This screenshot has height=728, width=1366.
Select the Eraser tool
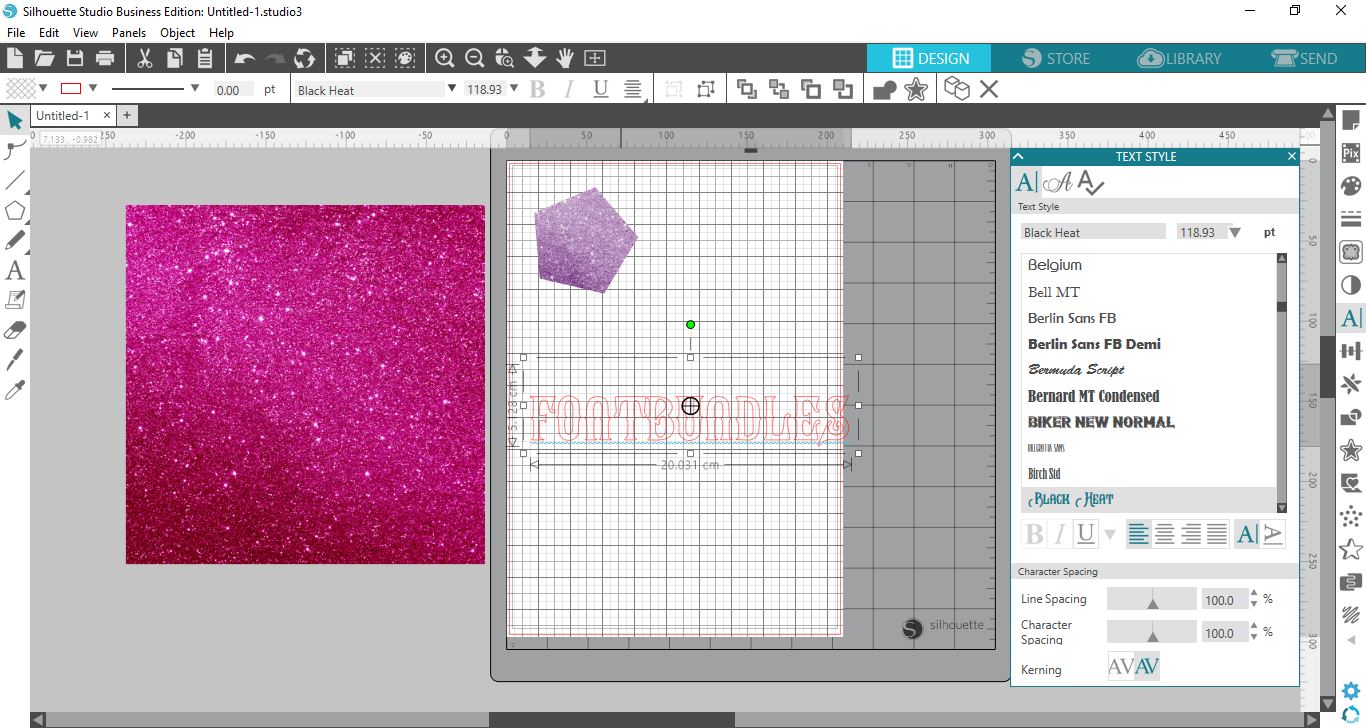click(15, 330)
